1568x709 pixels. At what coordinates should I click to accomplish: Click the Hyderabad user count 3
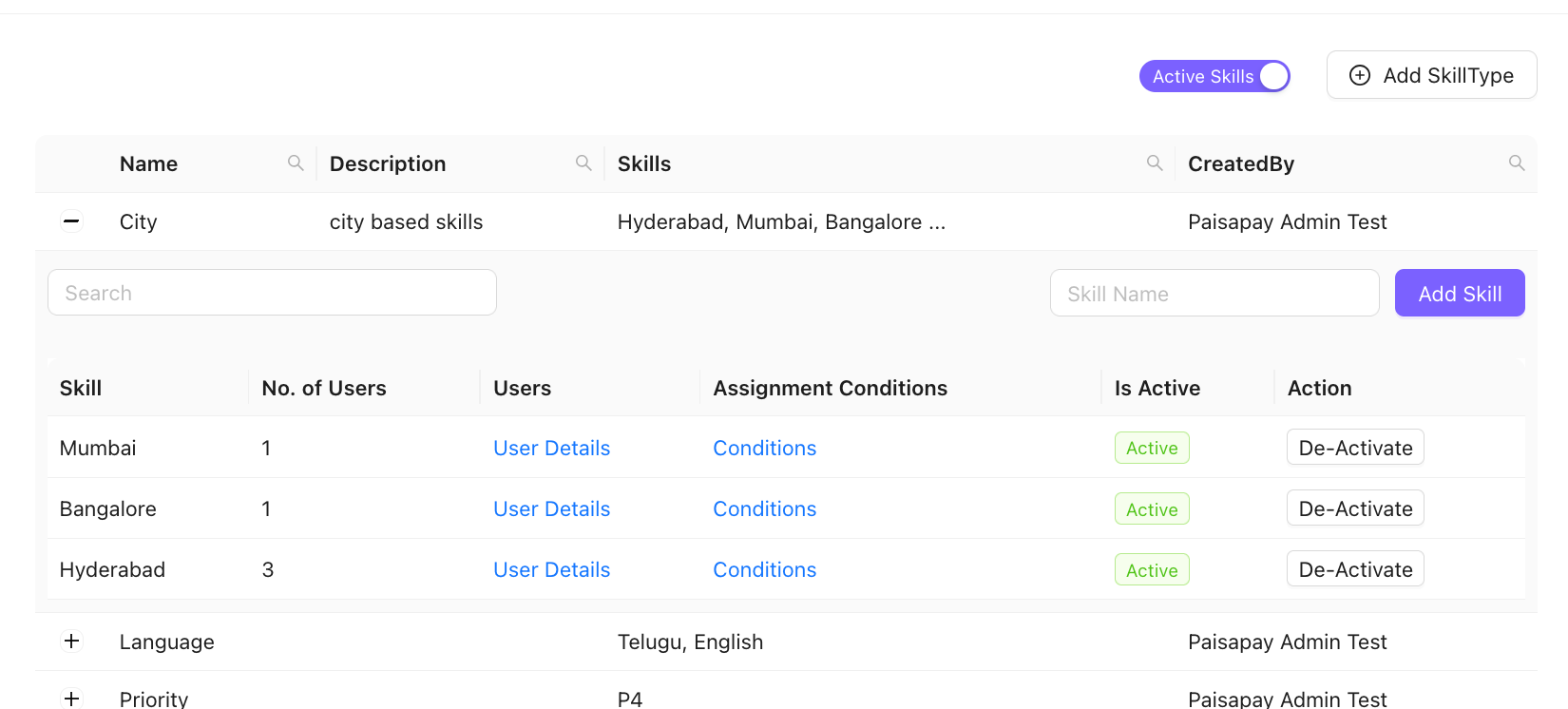point(268,569)
